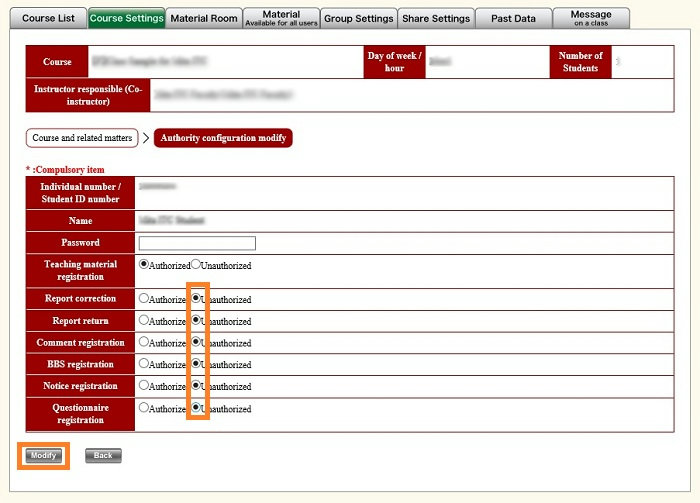Image resolution: width=700 pixels, height=503 pixels.
Task: Click the Course Settings tab
Action: [x=126, y=18]
